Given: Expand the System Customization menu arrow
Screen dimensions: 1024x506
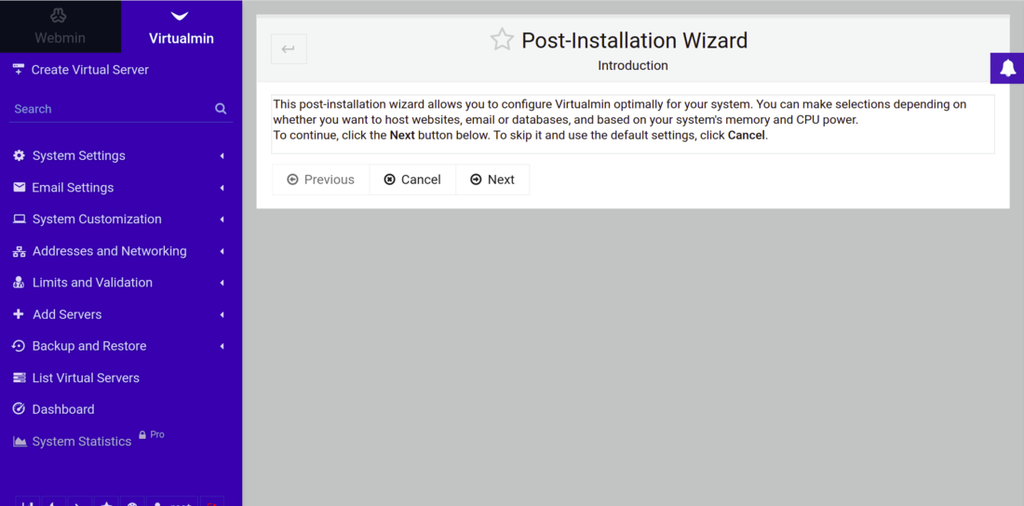Looking at the screenshot, I should [222, 219].
